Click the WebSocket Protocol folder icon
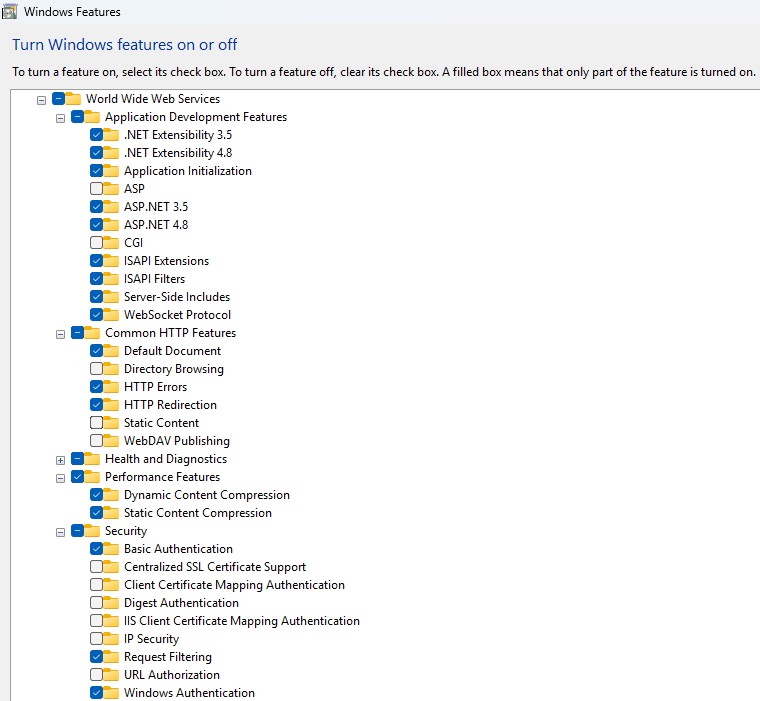 [111, 315]
